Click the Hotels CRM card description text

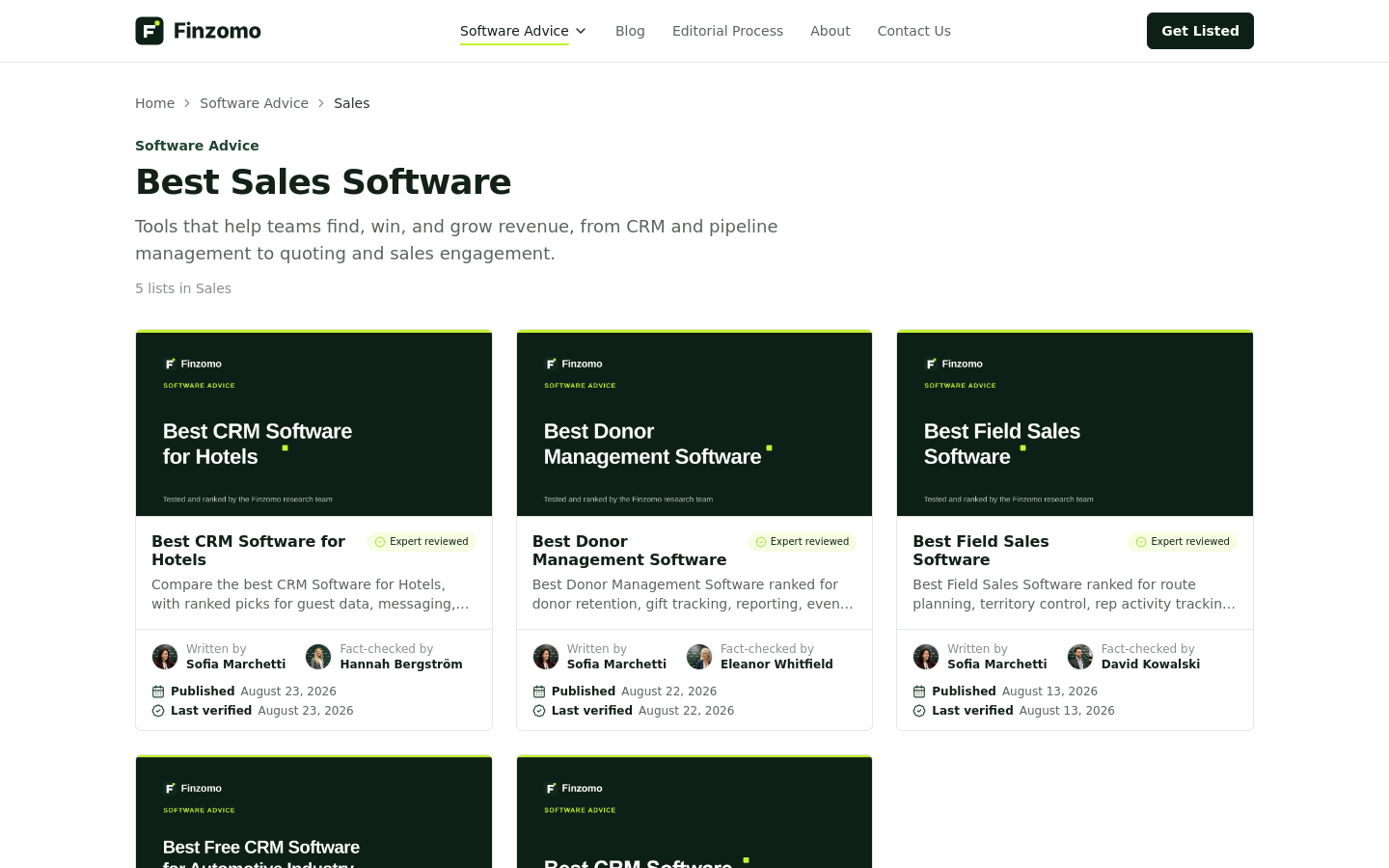point(311,594)
